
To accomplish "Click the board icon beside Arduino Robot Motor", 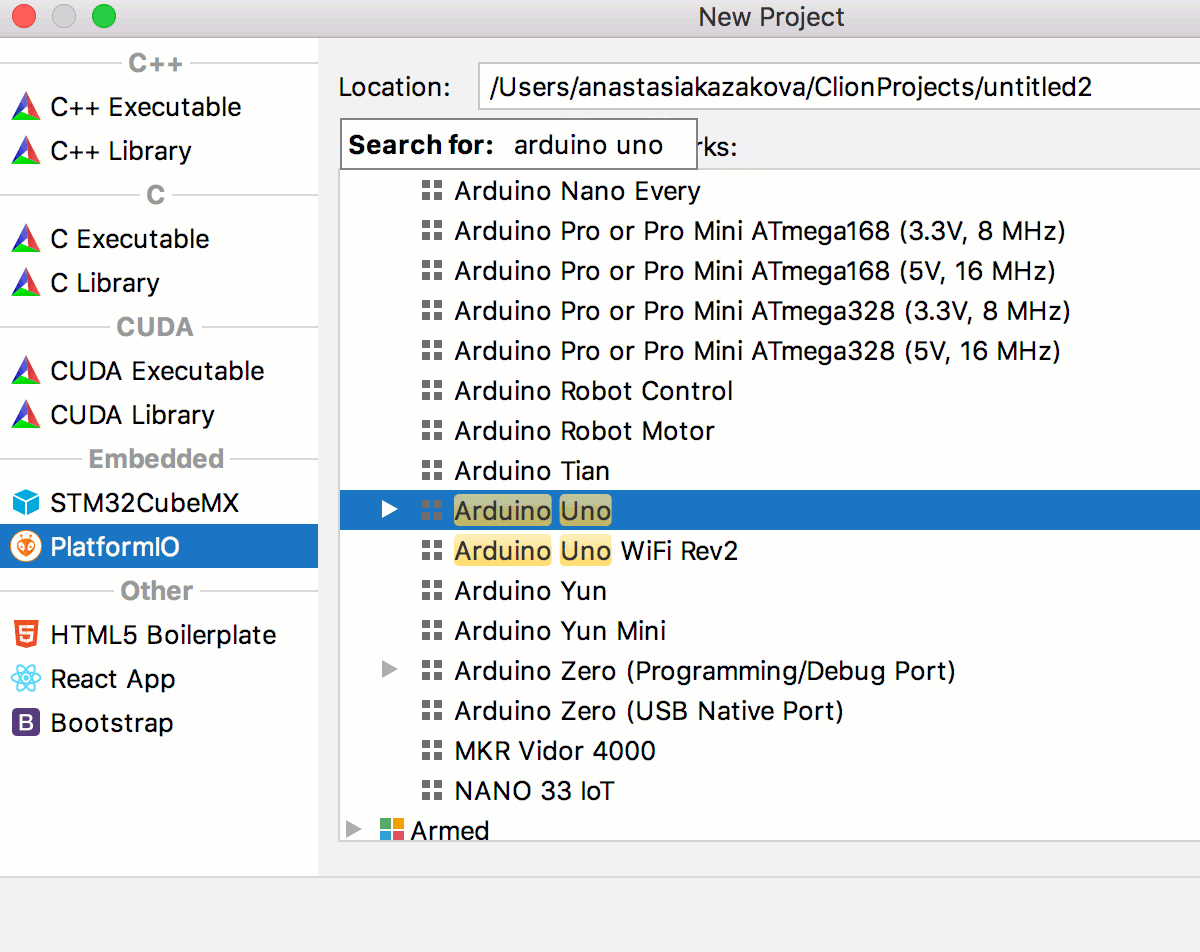I will click(432, 431).
